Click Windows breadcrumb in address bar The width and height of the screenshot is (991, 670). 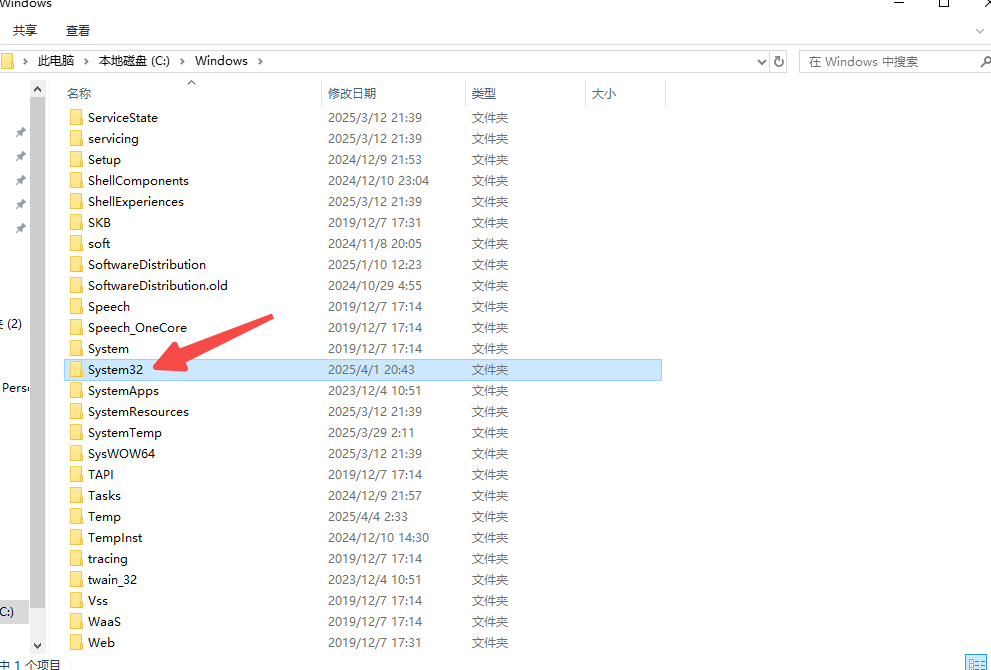(221, 61)
